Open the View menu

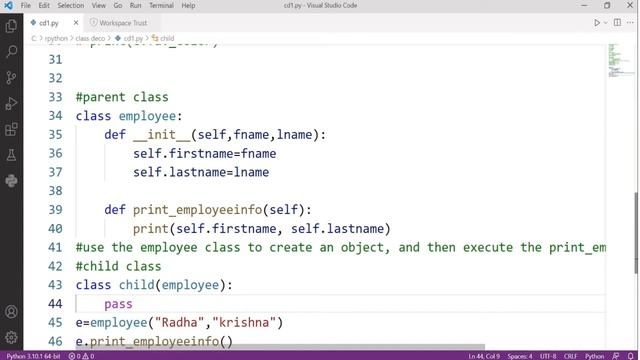[x=98, y=5]
